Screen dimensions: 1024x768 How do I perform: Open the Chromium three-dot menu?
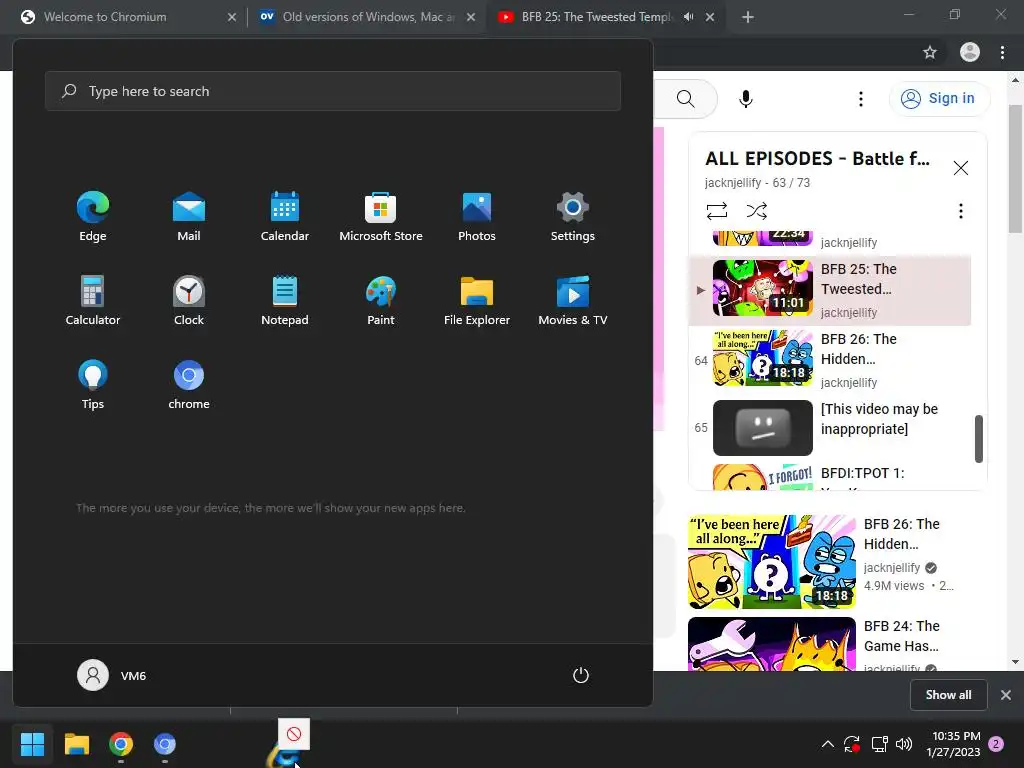[1002, 52]
